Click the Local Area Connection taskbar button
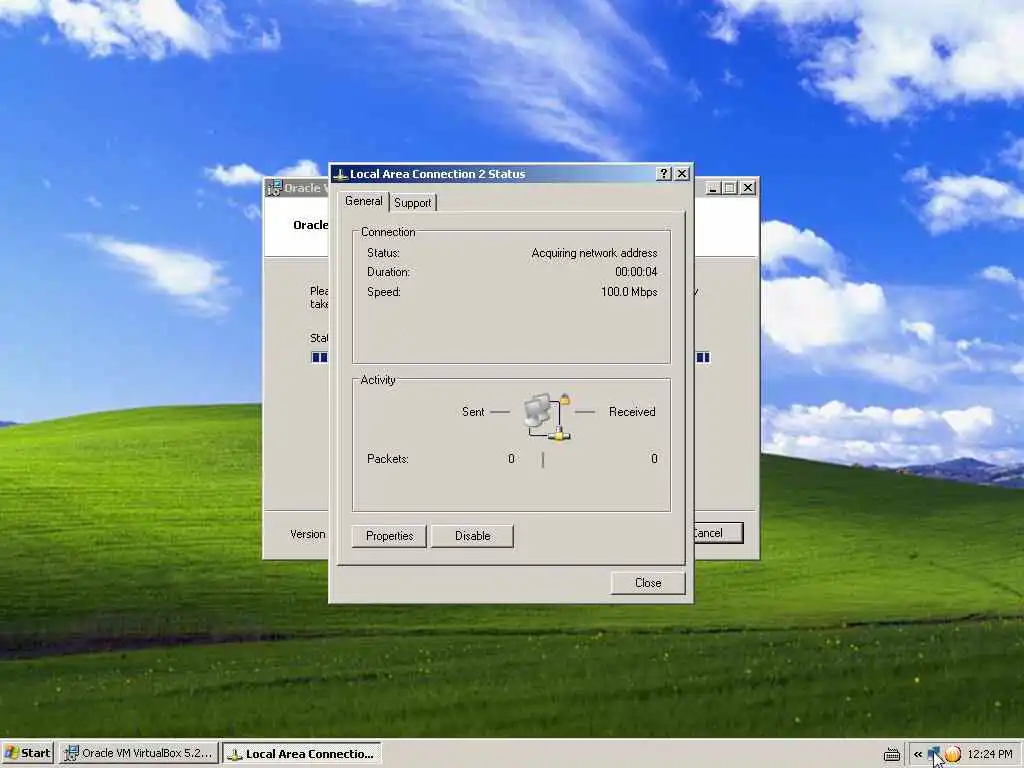The height and width of the screenshot is (768, 1024). (302, 754)
